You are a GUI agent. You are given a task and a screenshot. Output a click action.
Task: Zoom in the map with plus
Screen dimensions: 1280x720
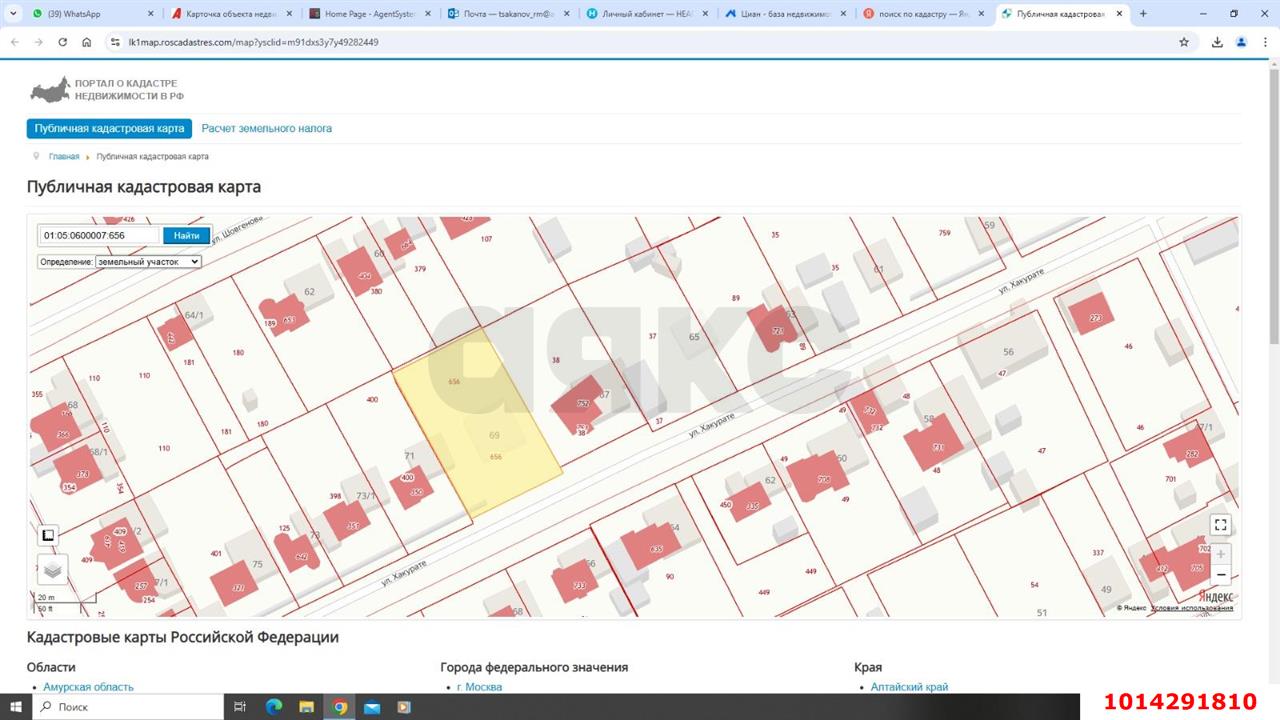pyautogui.click(x=1220, y=554)
